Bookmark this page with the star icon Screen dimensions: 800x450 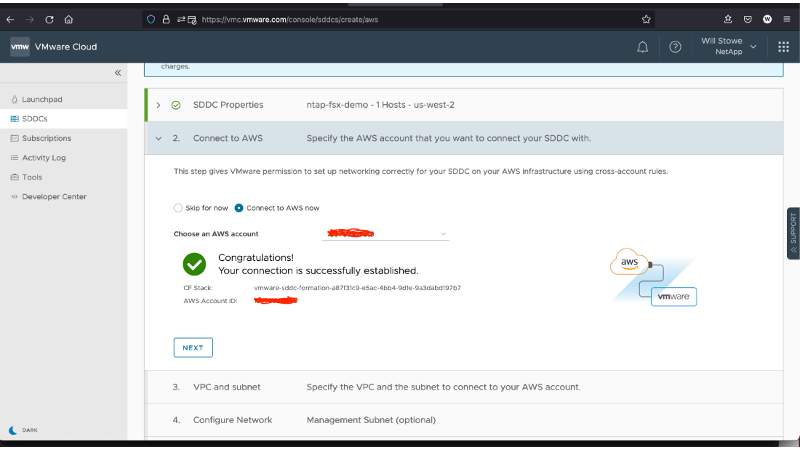647,18
